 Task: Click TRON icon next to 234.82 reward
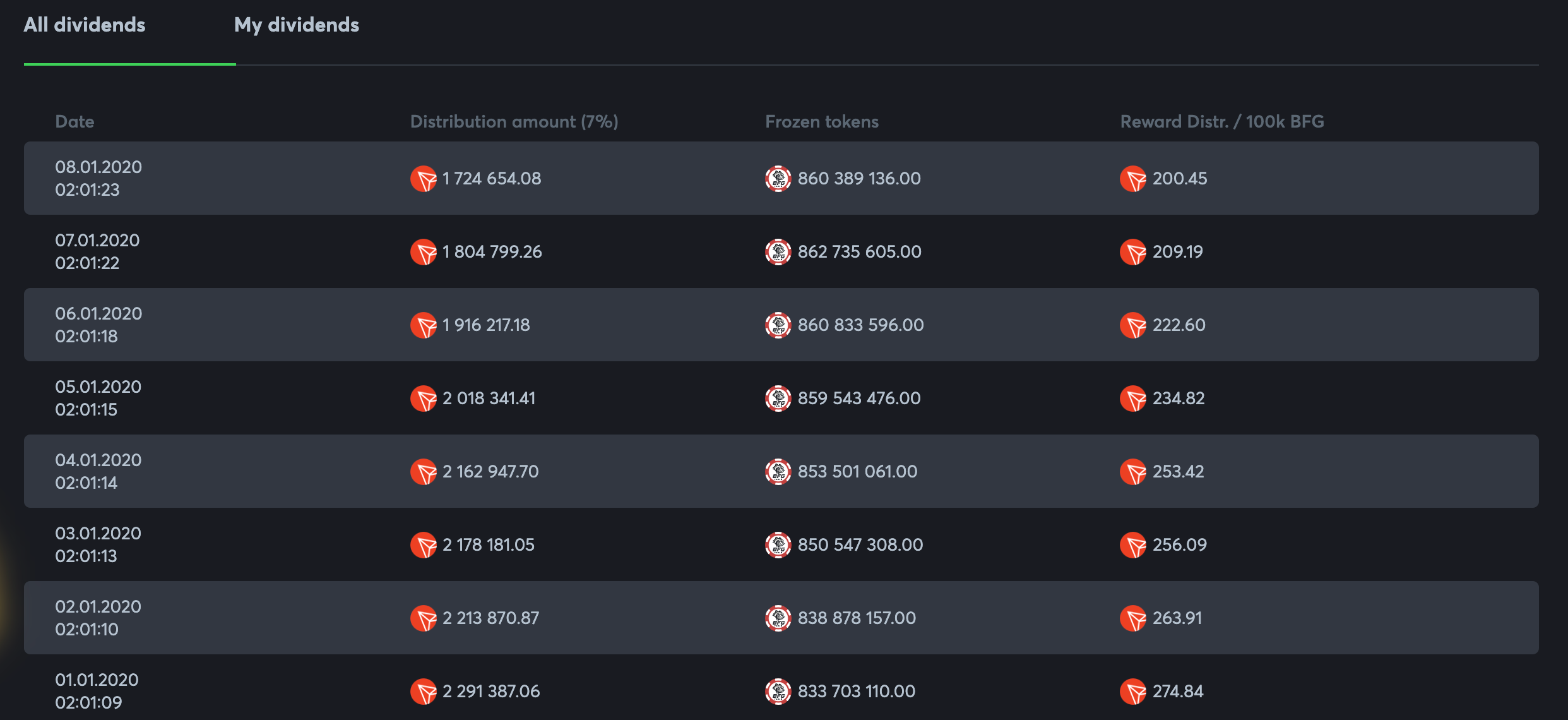1133,399
